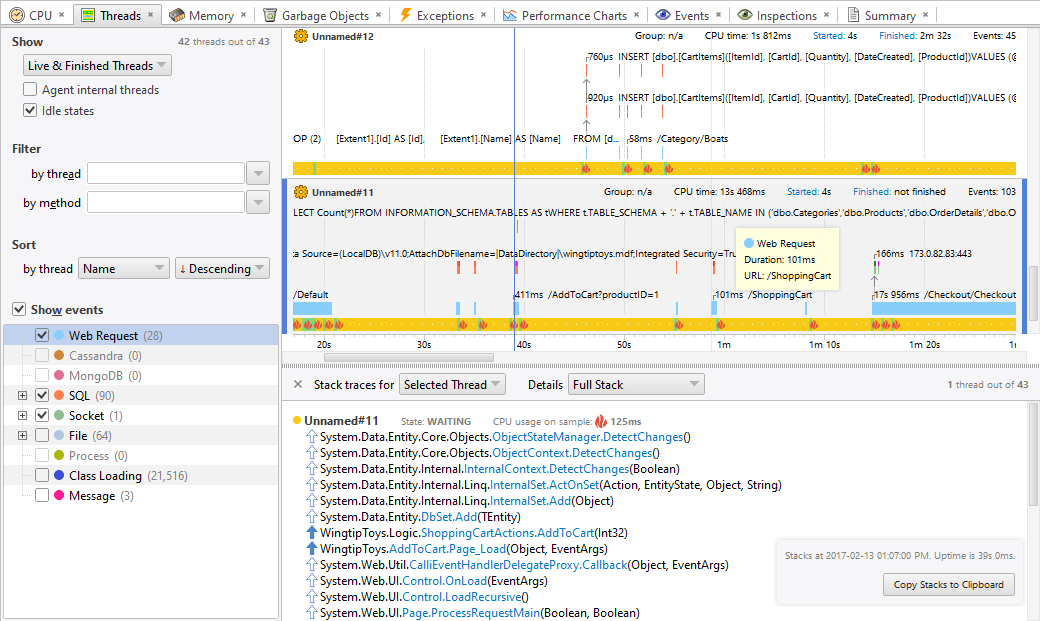The width and height of the screenshot is (1040, 621).
Task: Click the yellow state dot beside Unnamed#11 stack
Action: pyautogui.click(x=297, y=421)
